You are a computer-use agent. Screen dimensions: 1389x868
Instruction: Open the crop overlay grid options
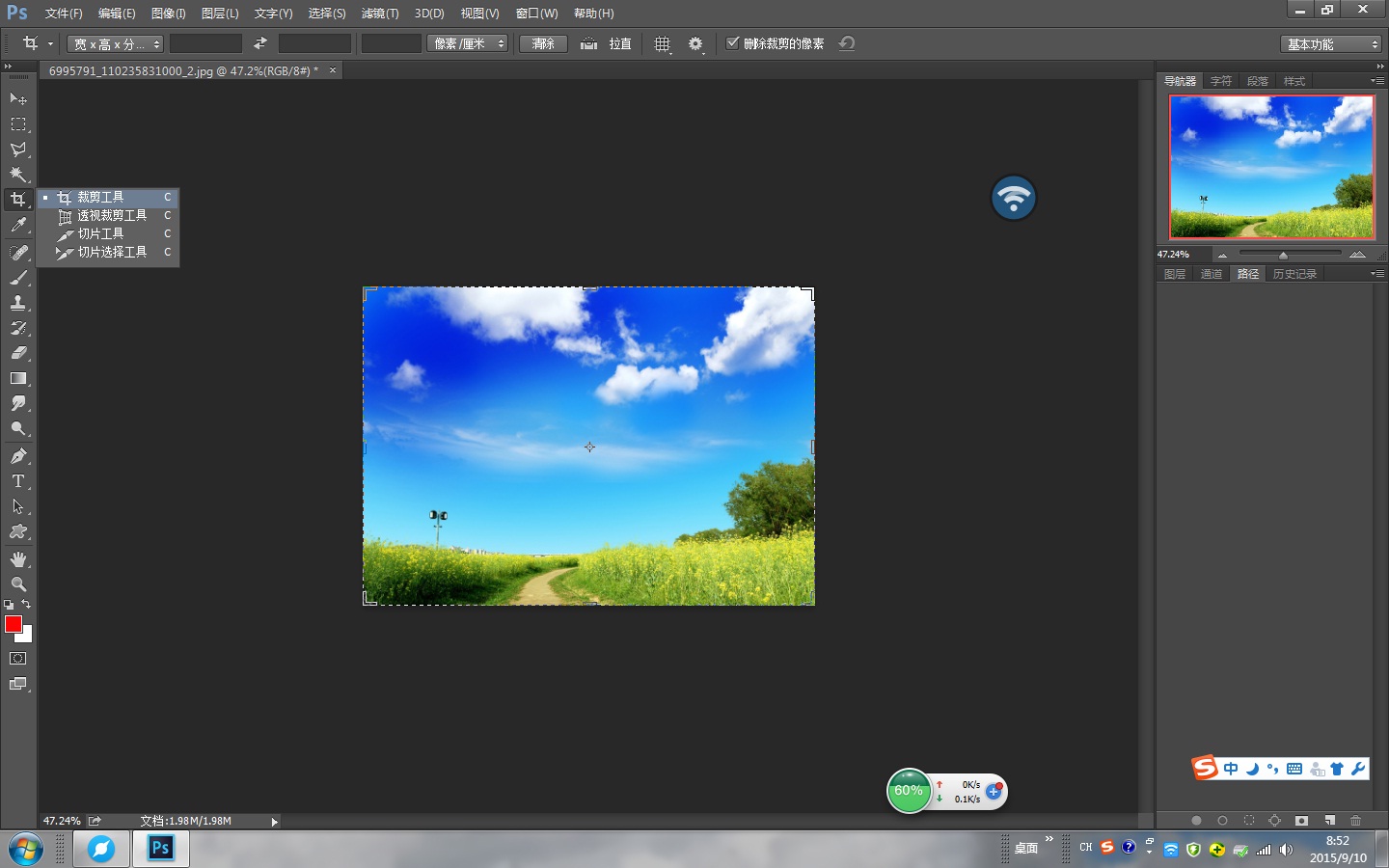(662, 43)
